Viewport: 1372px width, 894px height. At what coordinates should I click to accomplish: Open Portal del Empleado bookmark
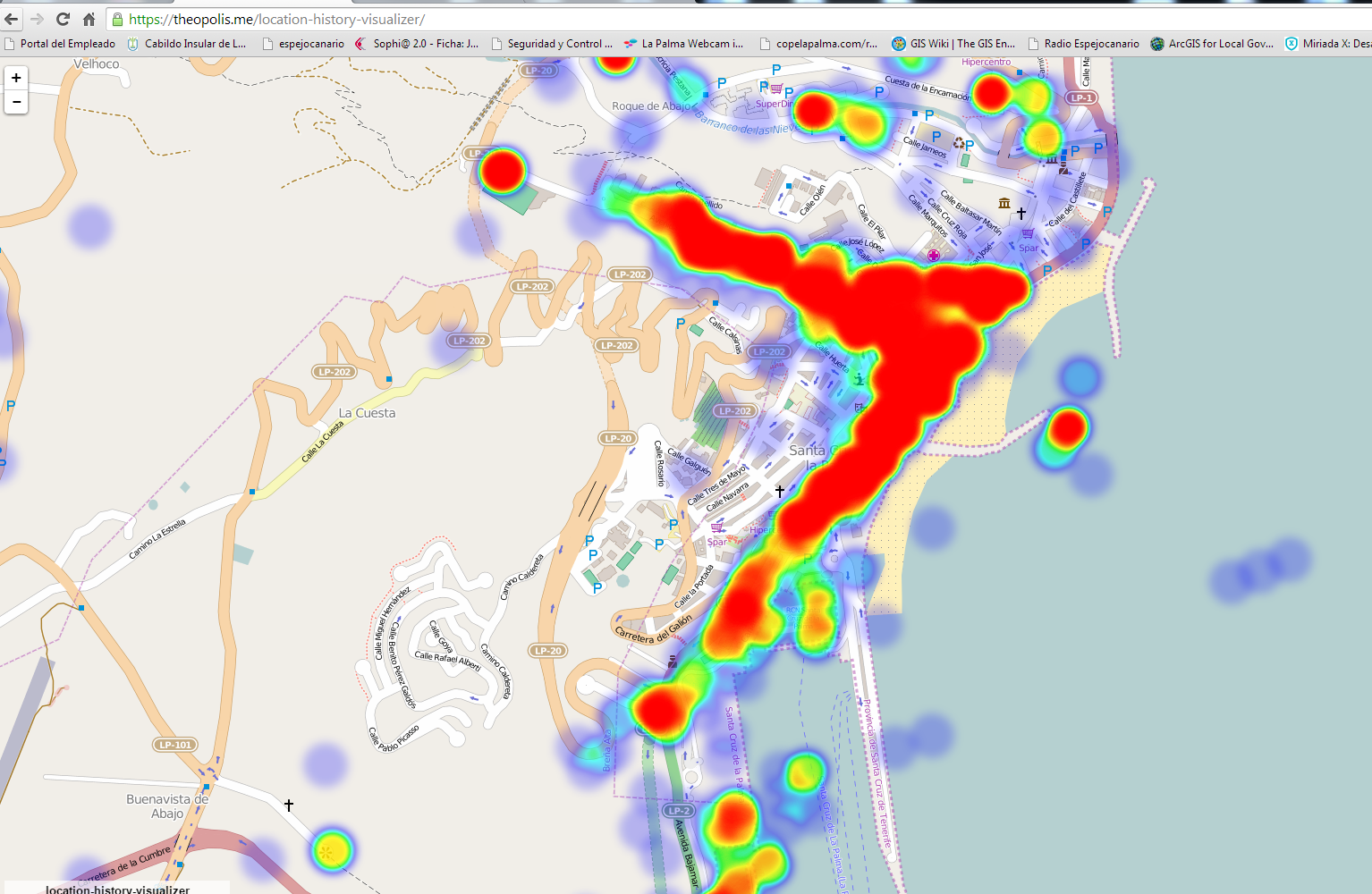coord(60,44)
